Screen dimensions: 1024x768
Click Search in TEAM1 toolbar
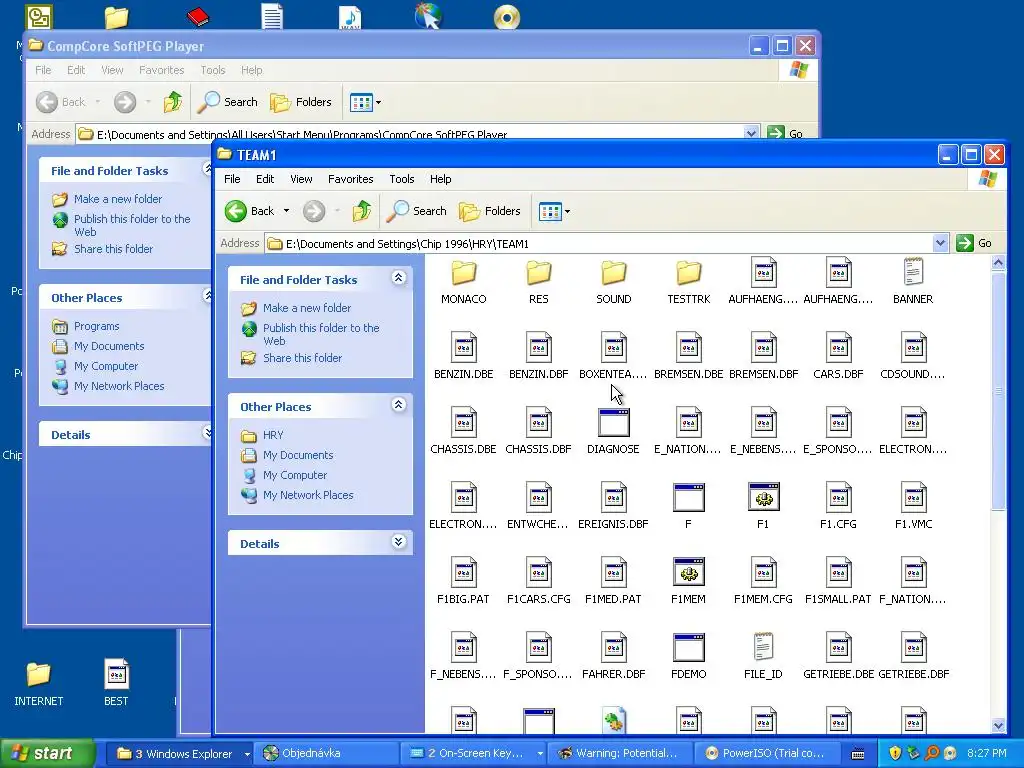pyautogui.click(x=417, y=211)
